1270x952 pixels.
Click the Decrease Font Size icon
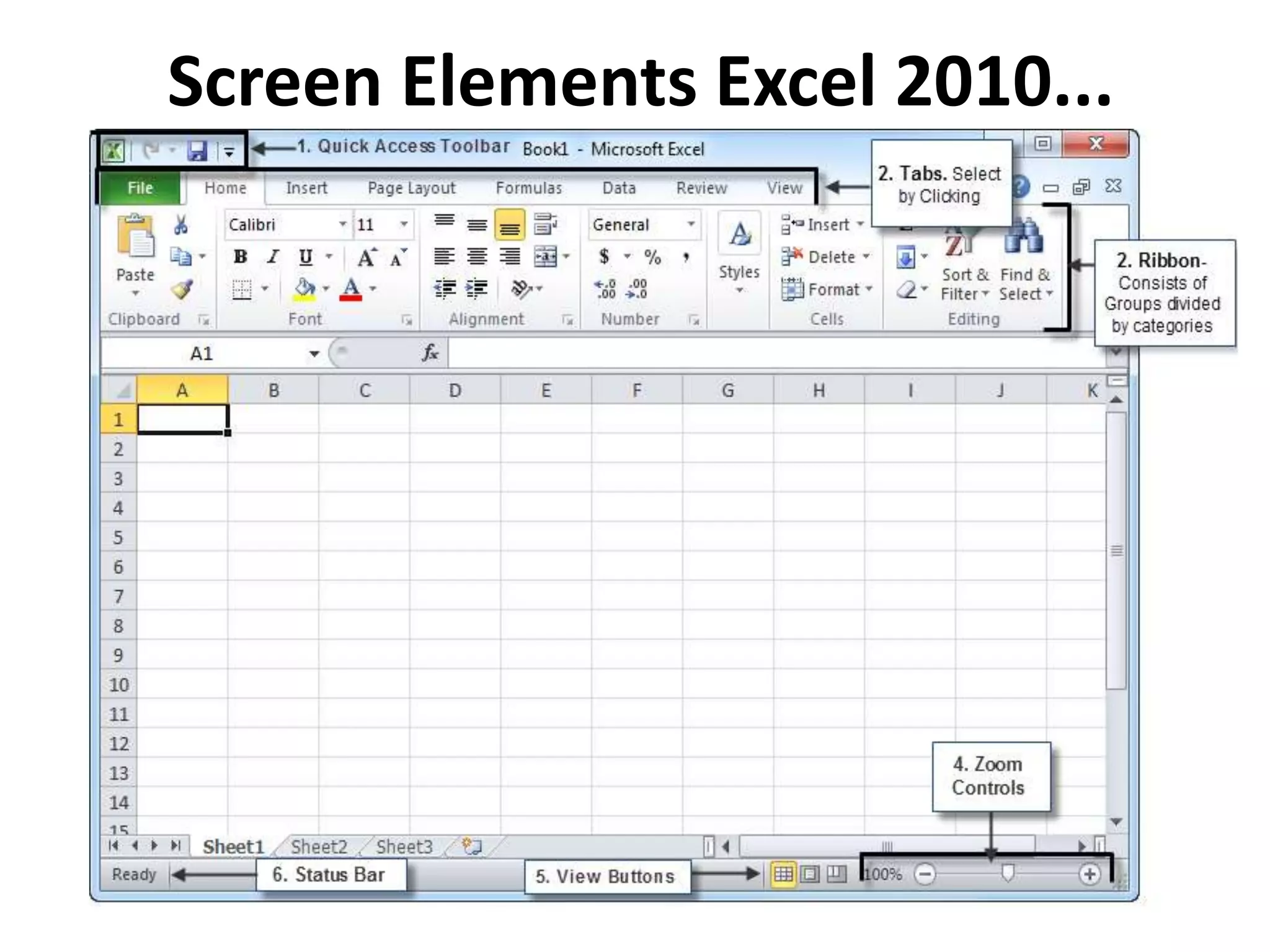click(398, 257)
